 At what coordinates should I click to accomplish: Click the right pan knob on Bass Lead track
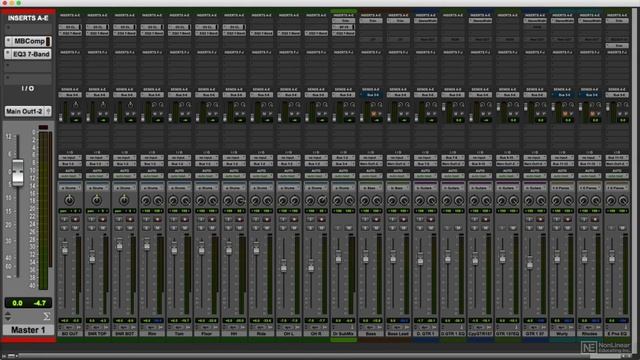point(404,200)
